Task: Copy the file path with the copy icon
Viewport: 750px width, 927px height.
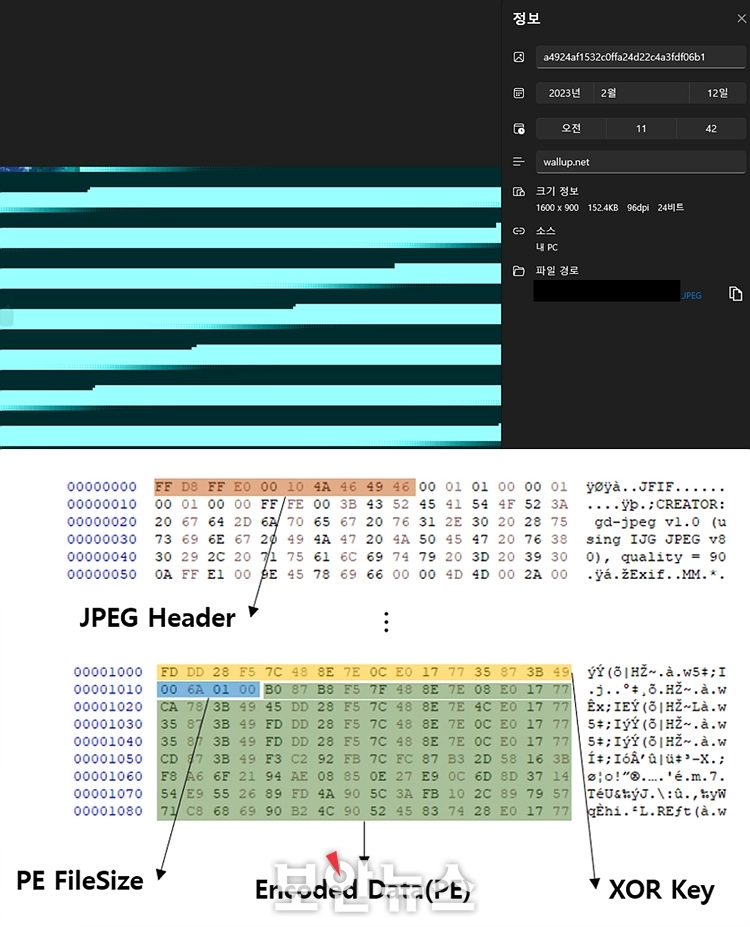Action: pyautogui.click(x=735, y=293)
